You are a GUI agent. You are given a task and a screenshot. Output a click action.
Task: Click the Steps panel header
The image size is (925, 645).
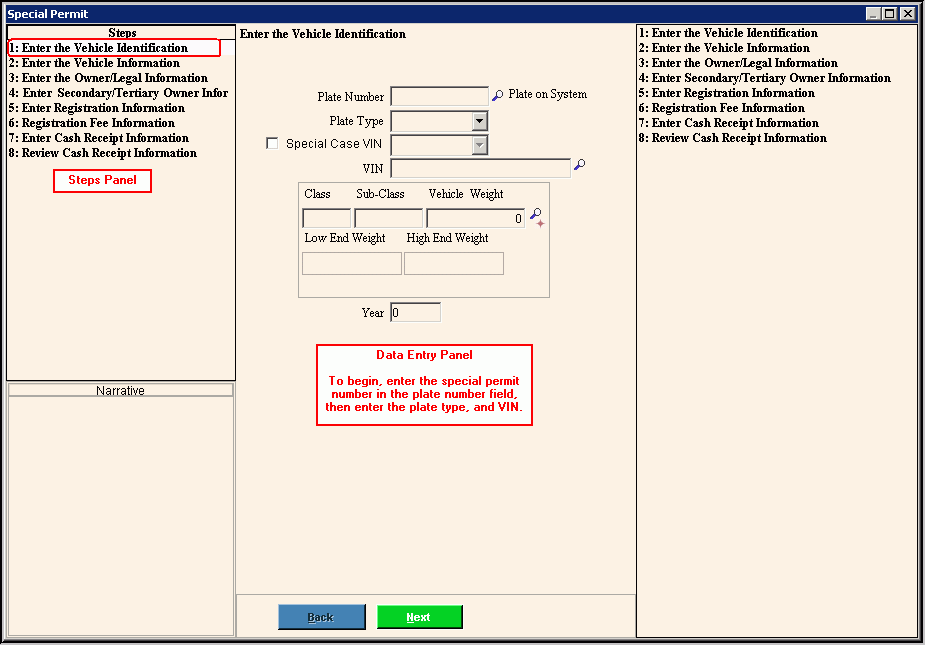coord(122,33)
